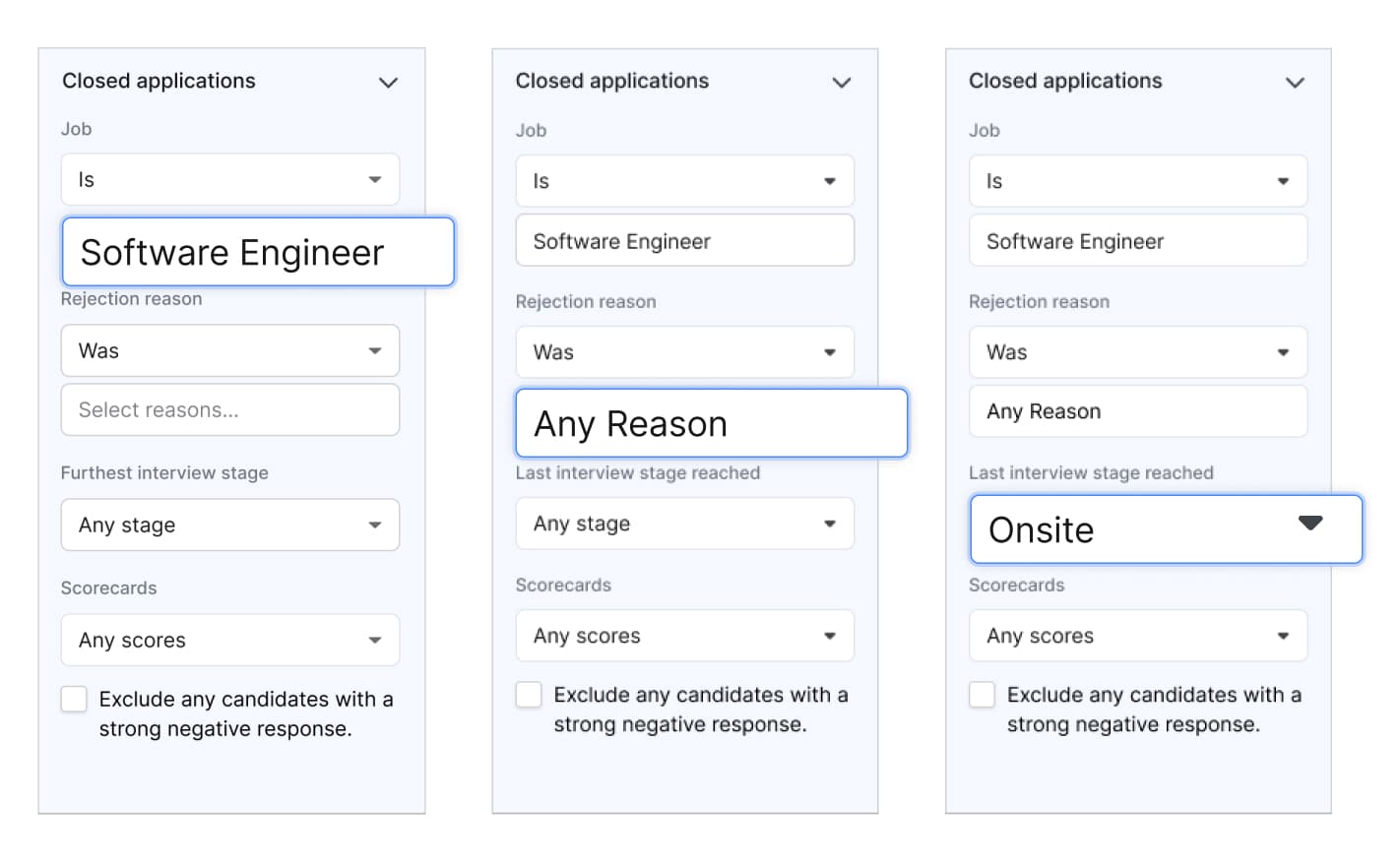The image size is (1400, 866).
Task: Open Any stage dropdown in middle panel
Action: (x=684, y=525)
